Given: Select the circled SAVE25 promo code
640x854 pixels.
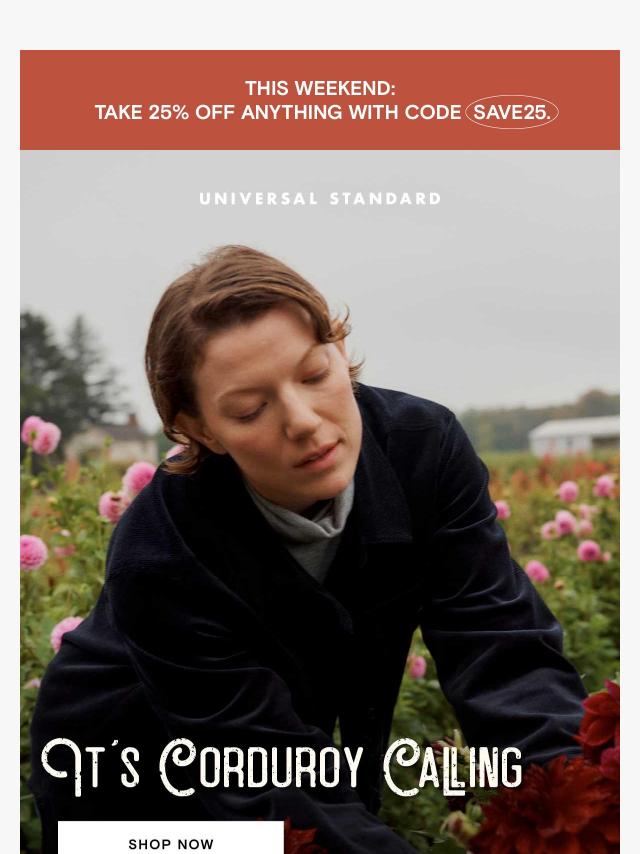Looking at the screenshot, I should pyautogui.click(x=512, y=112).
